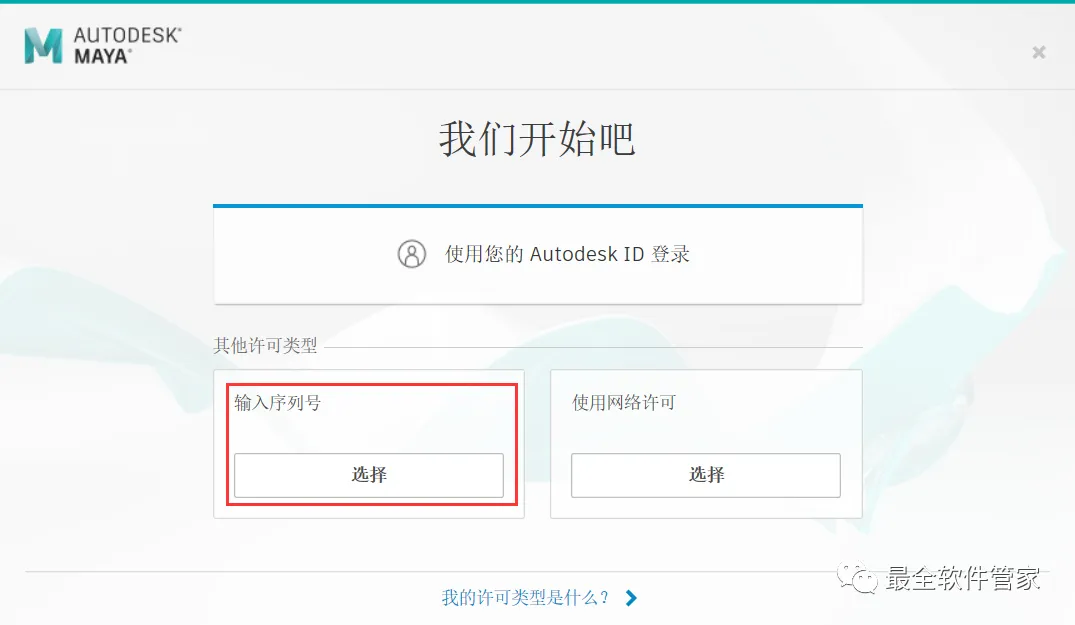The height and width of the screenshot is (625, 1075).
Task: Click the 其他许可类型 section heading
Action: pos(265,345)
